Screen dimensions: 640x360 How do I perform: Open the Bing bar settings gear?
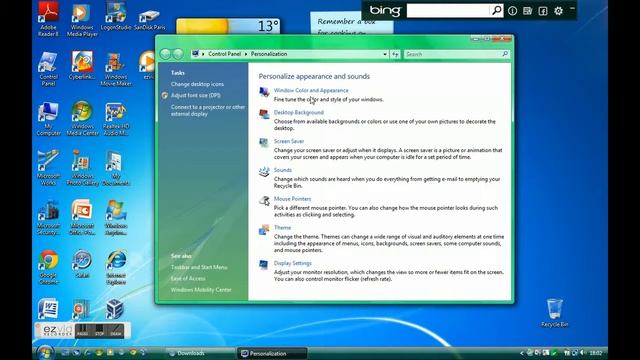pos(558,11)
